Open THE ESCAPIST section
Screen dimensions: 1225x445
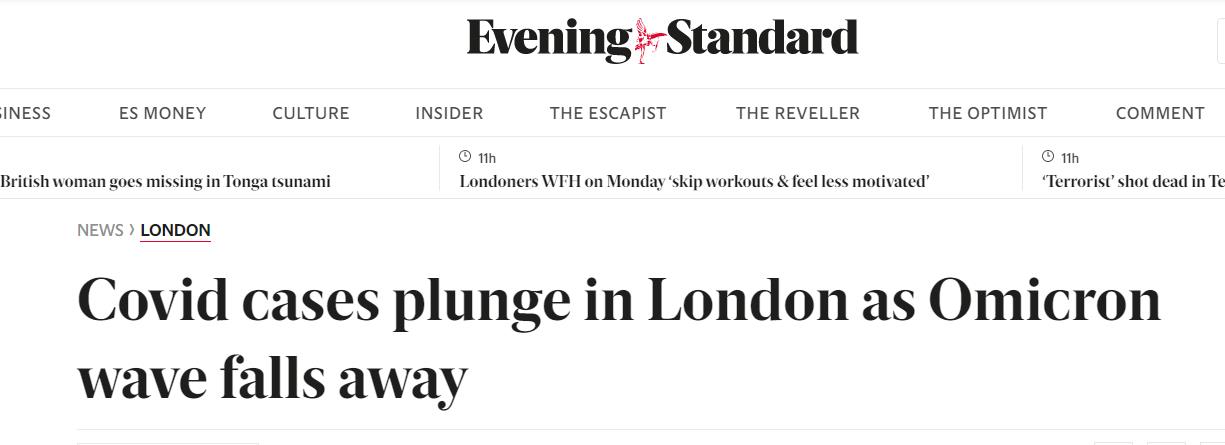[608, 113]
